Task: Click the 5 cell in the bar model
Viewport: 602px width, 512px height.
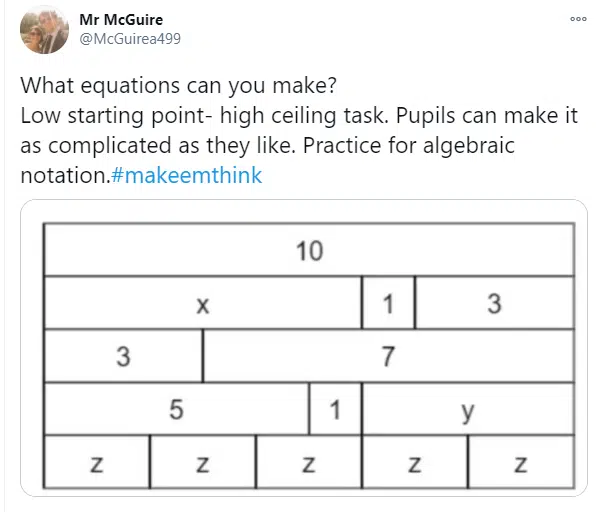Action: 177,409
